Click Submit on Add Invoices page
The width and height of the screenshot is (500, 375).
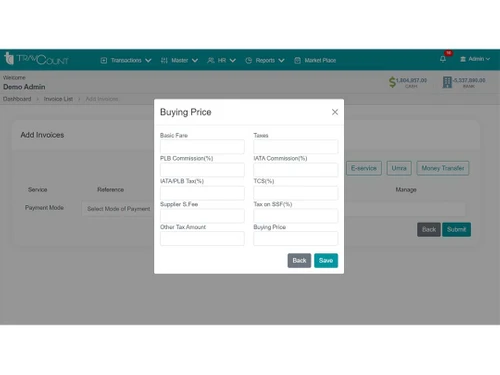(456, 229)
